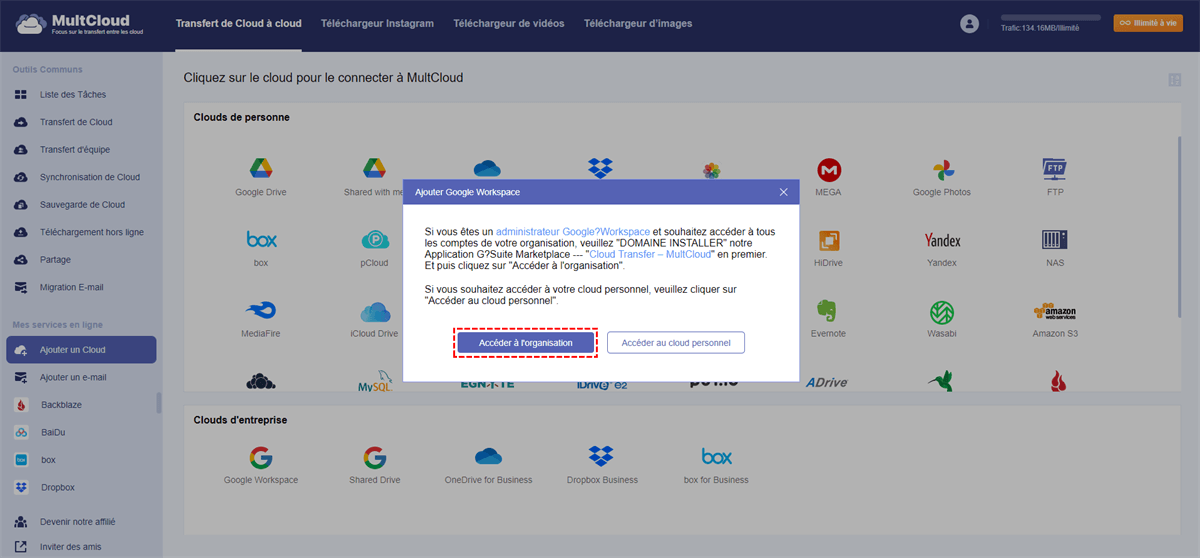This screenshot has height=558, width=1200.
Task: Click Accéder à l'organisation button
Action: tap(526, 342)
